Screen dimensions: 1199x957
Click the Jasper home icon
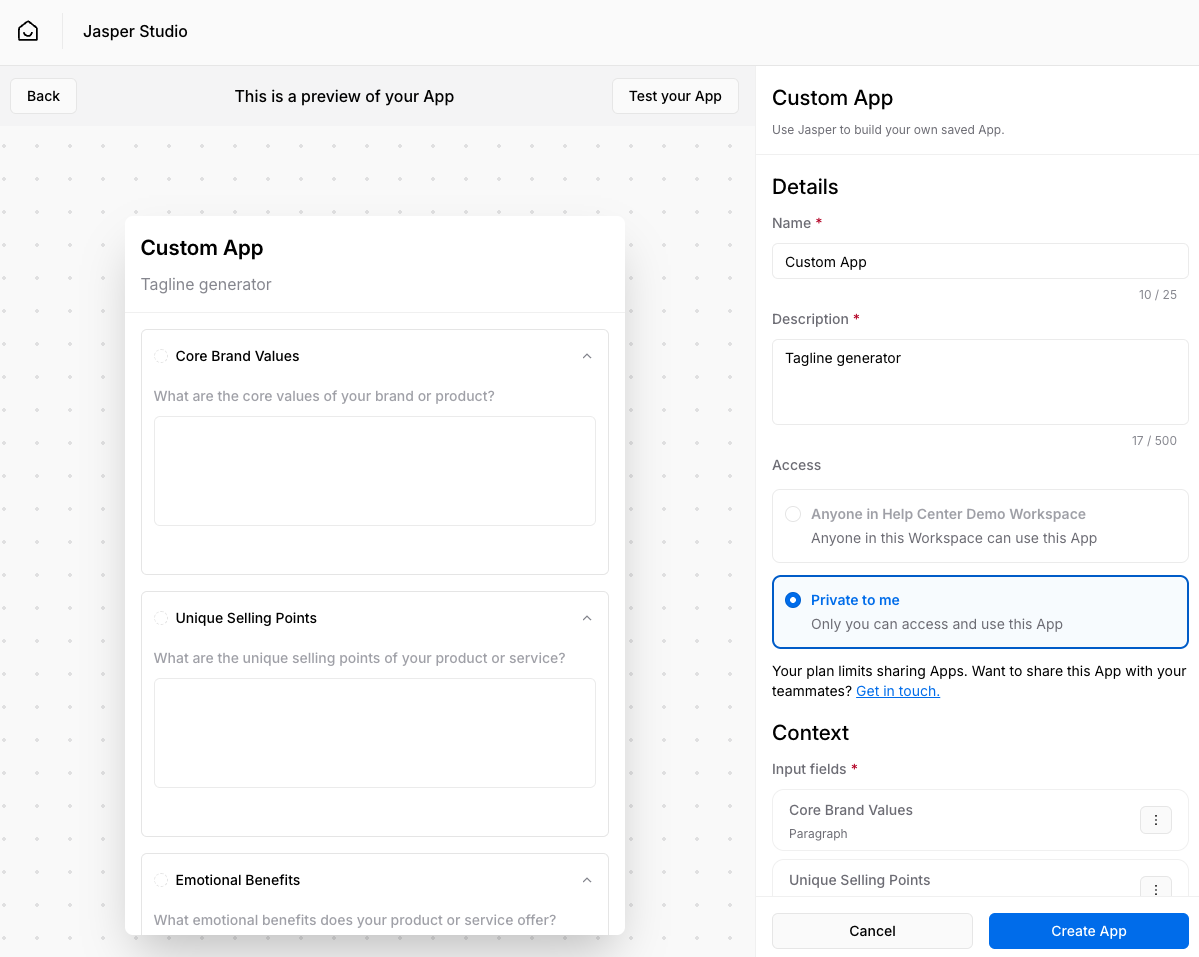(x=28, y=32)
